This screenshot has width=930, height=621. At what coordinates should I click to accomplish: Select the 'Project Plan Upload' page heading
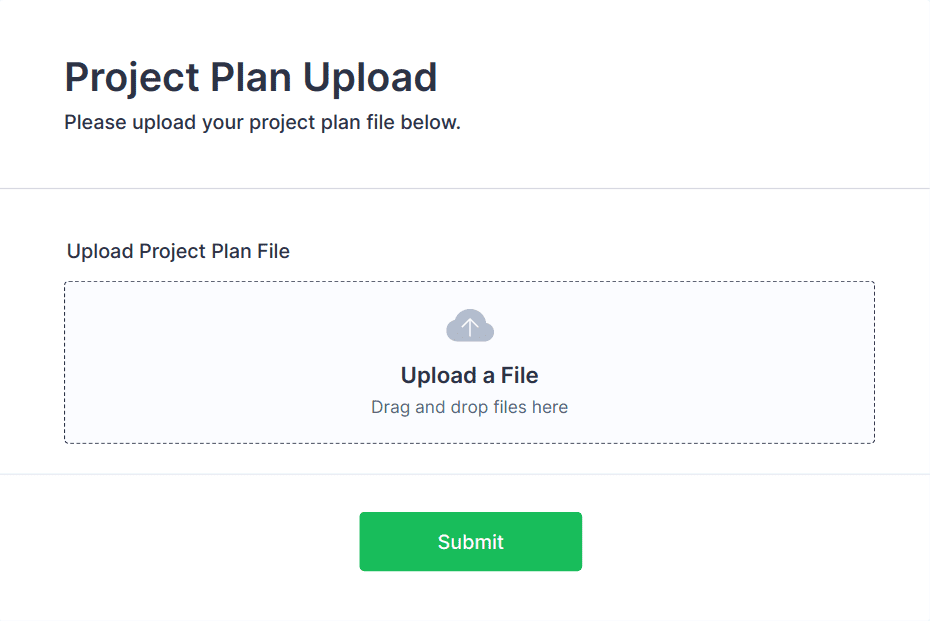[x=250, y=77]
